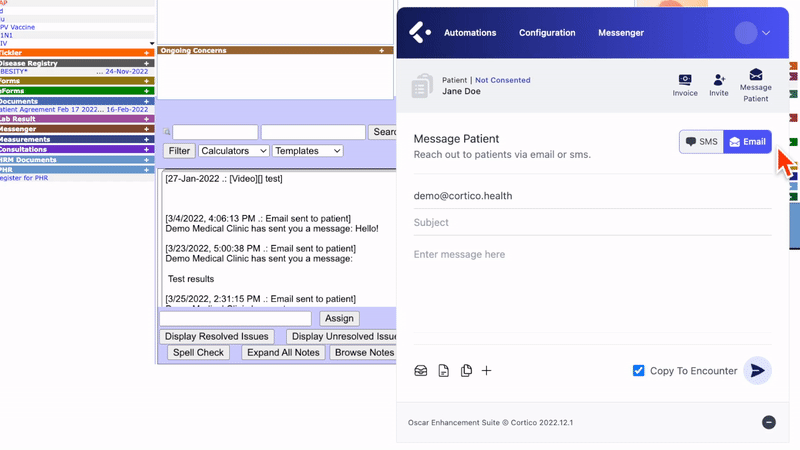Click the document template icon
Image resolution: width=800 pixels, height=450 pixels.
tap(444, 371)
